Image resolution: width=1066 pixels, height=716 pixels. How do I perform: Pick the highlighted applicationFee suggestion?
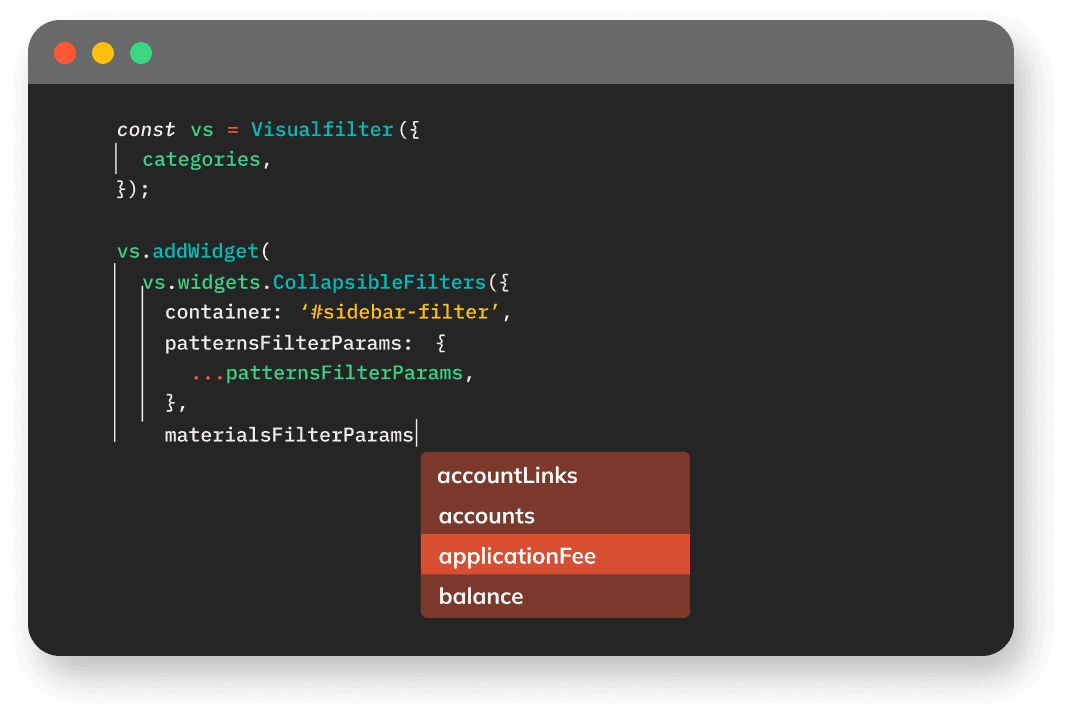(517, 556)
